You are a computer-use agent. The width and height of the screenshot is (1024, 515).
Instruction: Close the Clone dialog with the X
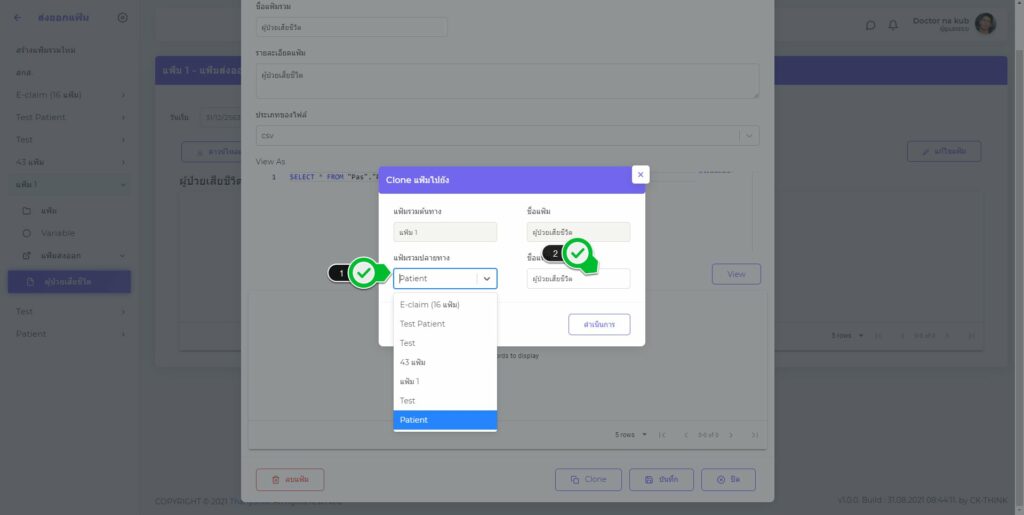pyautogui.click(x=640, y=174)
